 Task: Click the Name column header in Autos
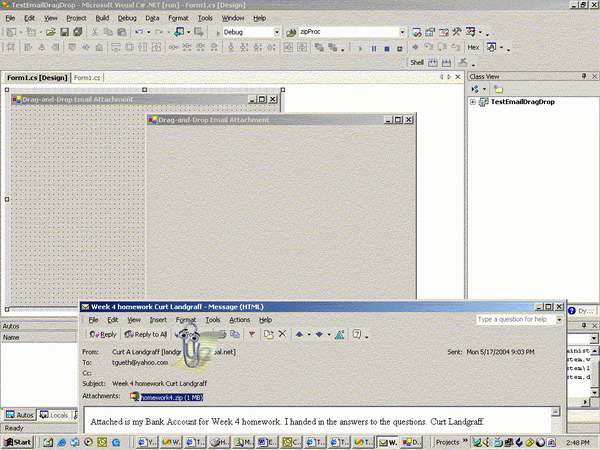coord(39,338)
